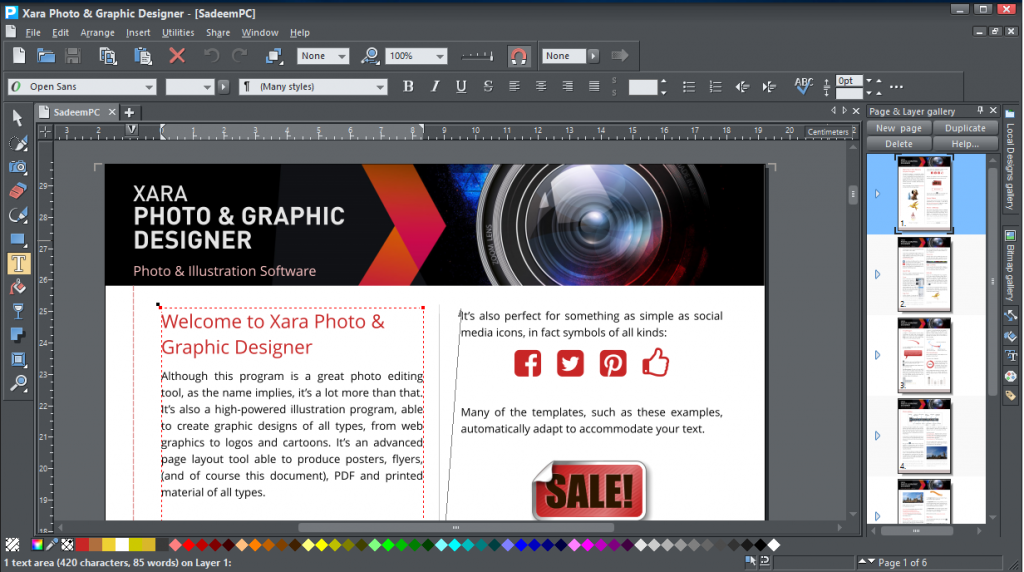Open the Local Designs gallery tab

tap(1010, 160)
